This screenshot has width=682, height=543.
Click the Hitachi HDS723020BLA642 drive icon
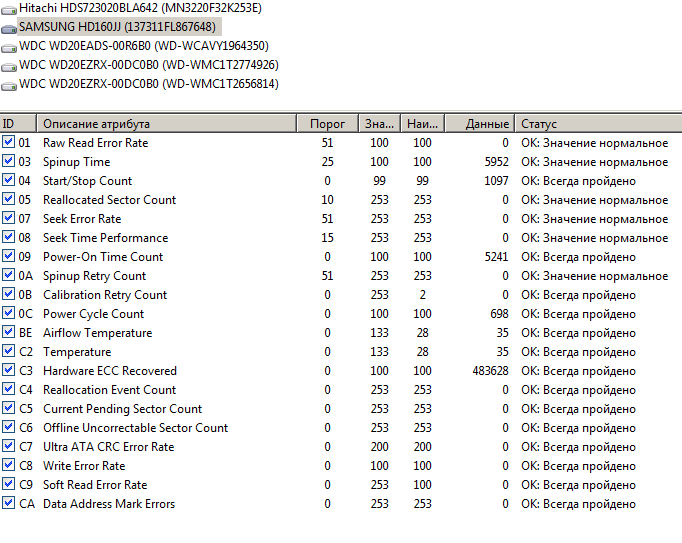coord(9,10)
